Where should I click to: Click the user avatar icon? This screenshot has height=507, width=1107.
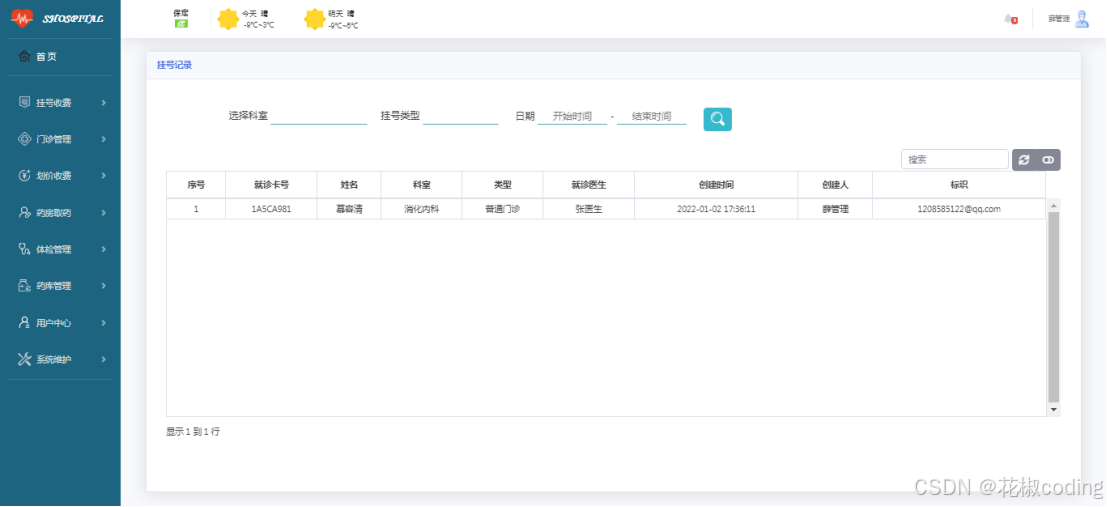click(1082, 19)
